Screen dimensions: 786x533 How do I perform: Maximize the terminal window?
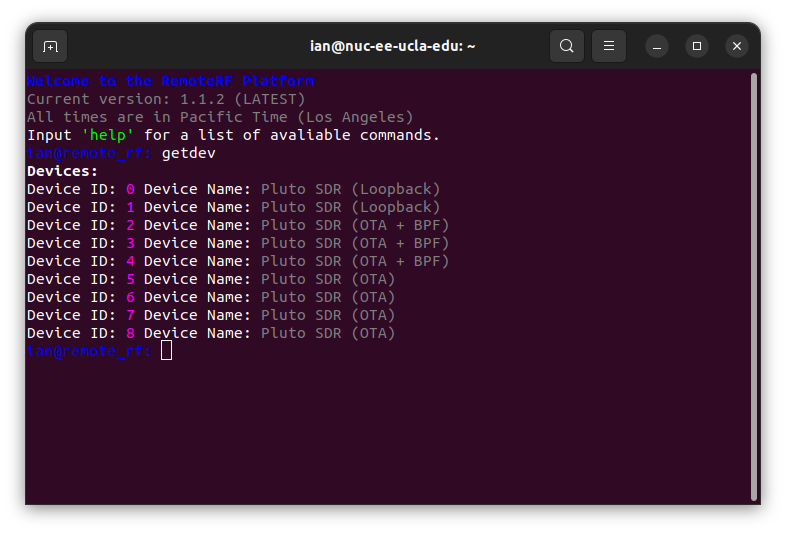pos(697,46)
